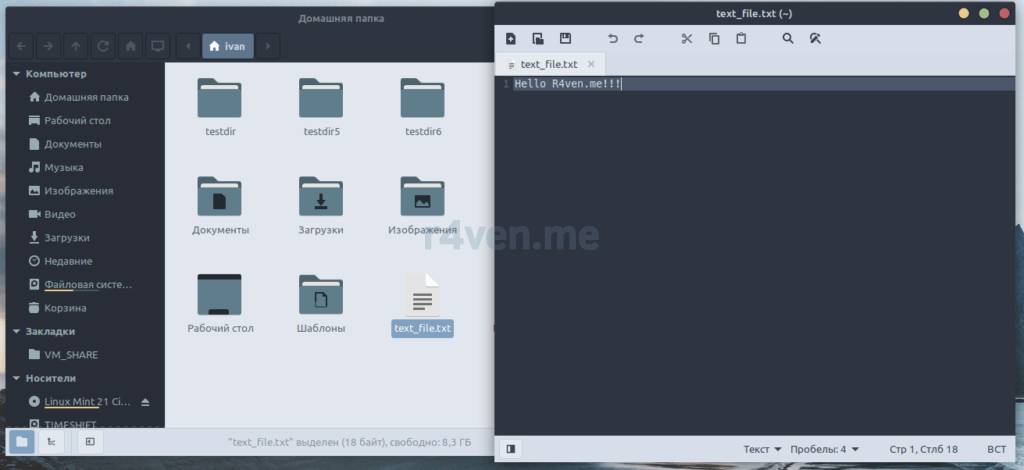Cut the selected text with scissors icon
Image resolution: width=1024 pixels, height=470 pixels.
686,39
